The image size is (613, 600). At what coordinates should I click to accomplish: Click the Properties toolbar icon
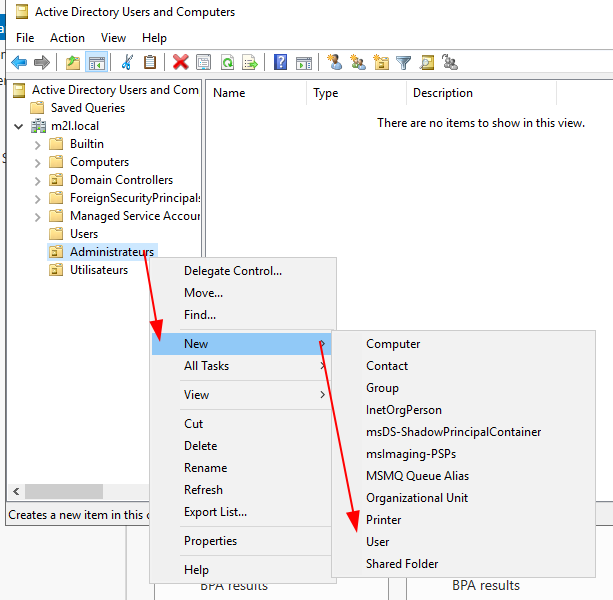(x=203, y=62)
